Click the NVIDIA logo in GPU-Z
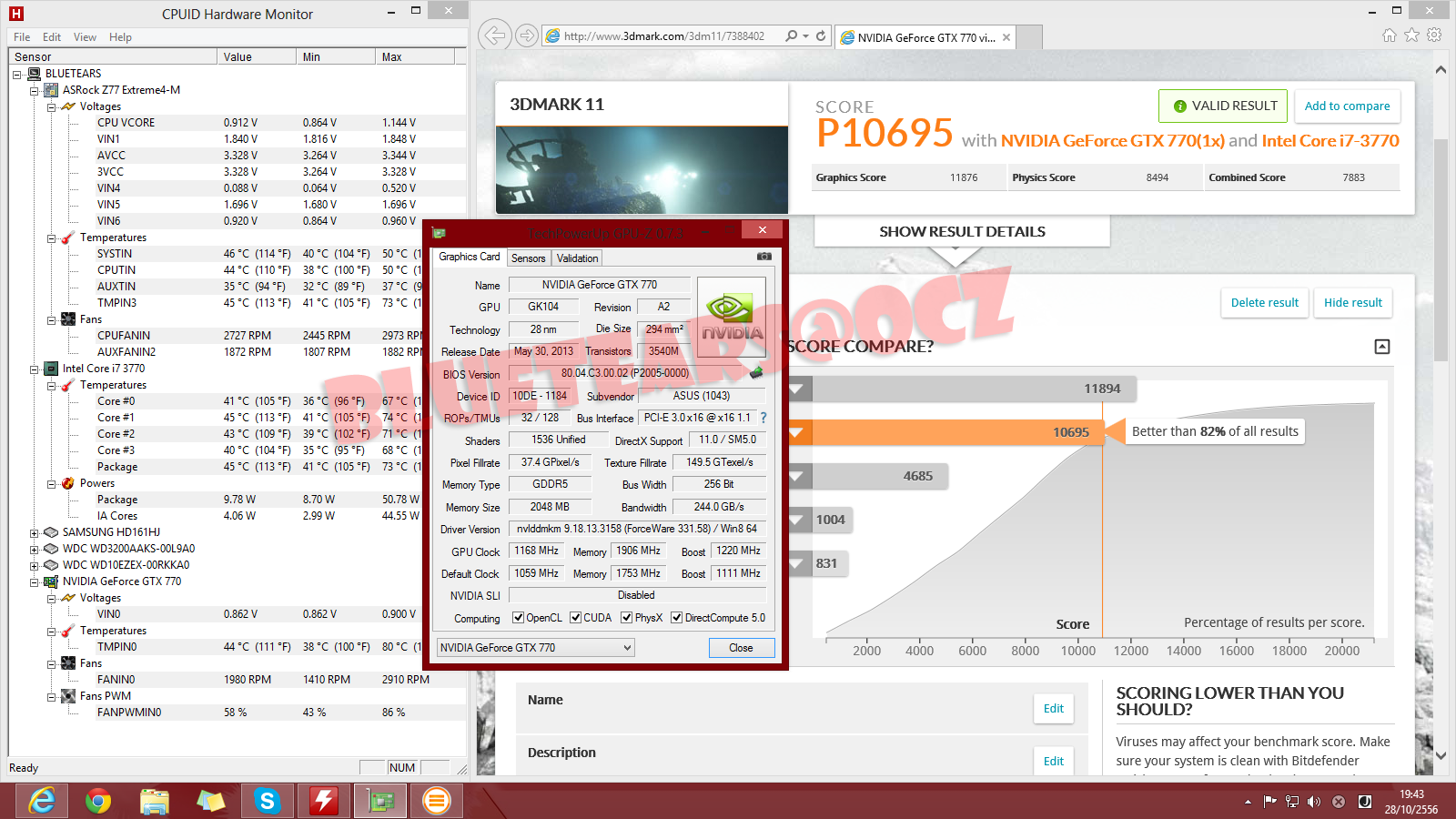 [x=732, y=316]
